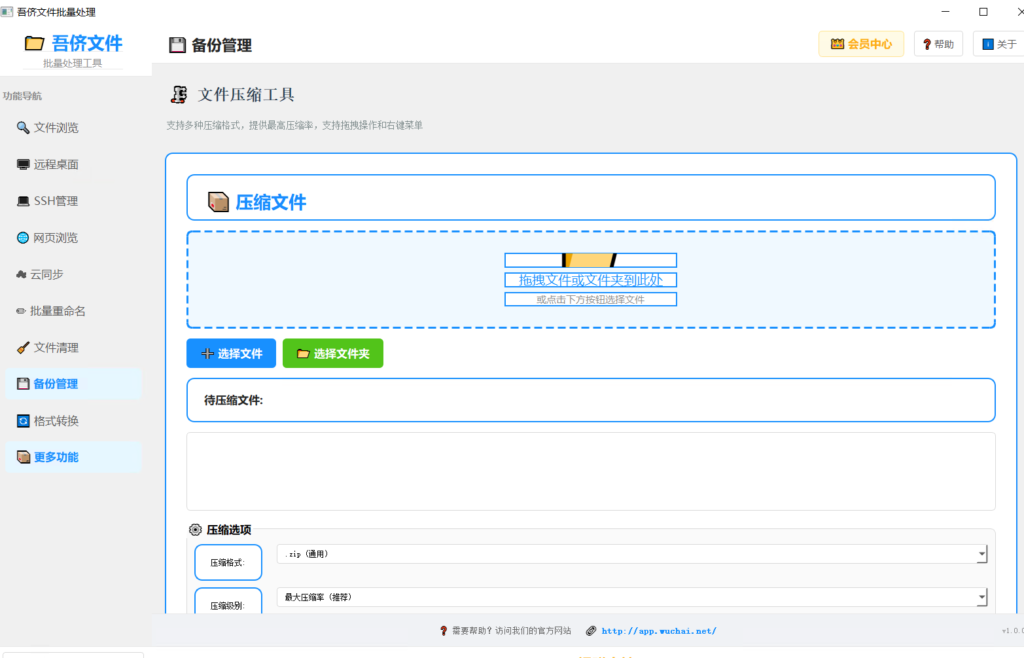Click the empty pending files list area

[590, 471]
